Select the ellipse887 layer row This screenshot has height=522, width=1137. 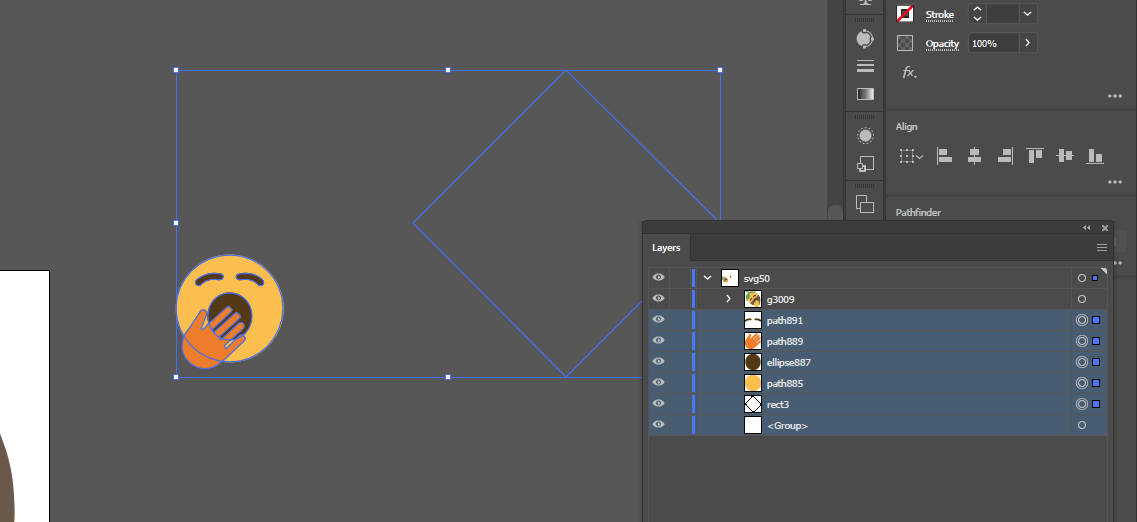pos(877,362)
